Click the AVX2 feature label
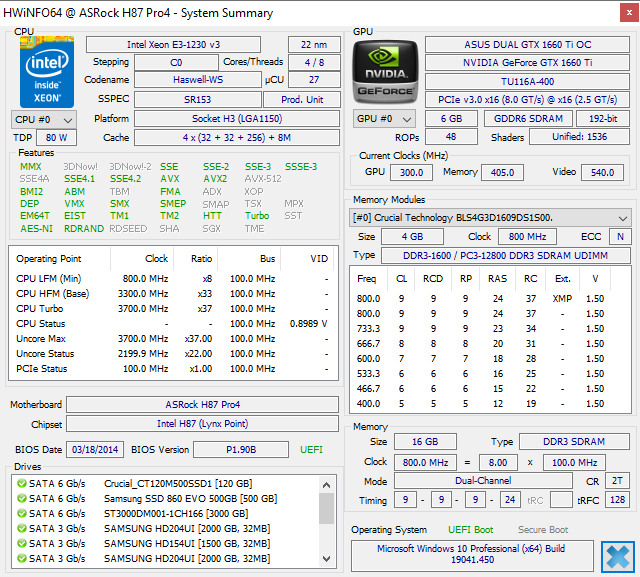Image resolution: width=640 pixels, height=577 pixels. click(x=215, y=179)
